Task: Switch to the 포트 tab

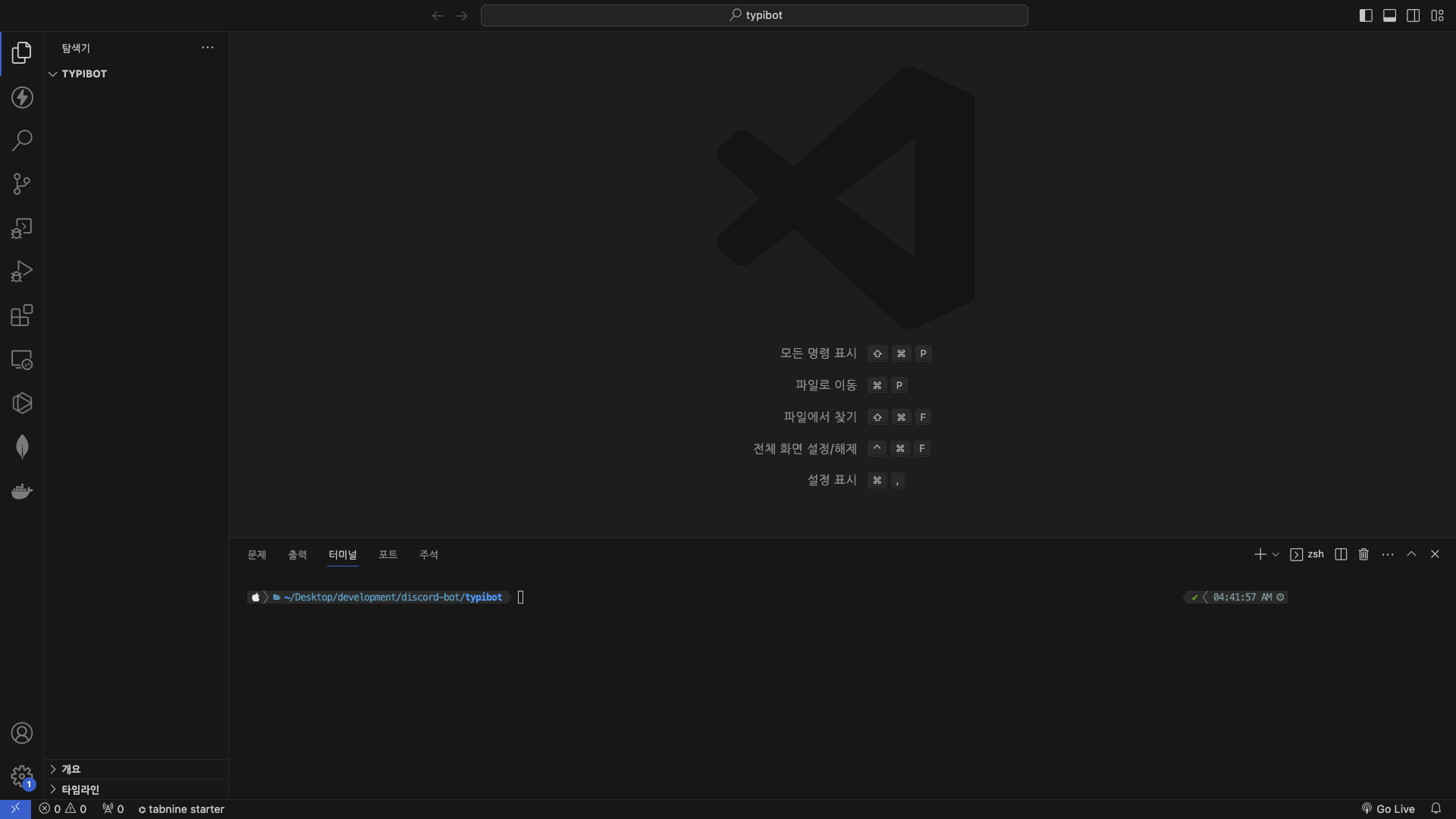Action: click(388, 554)
